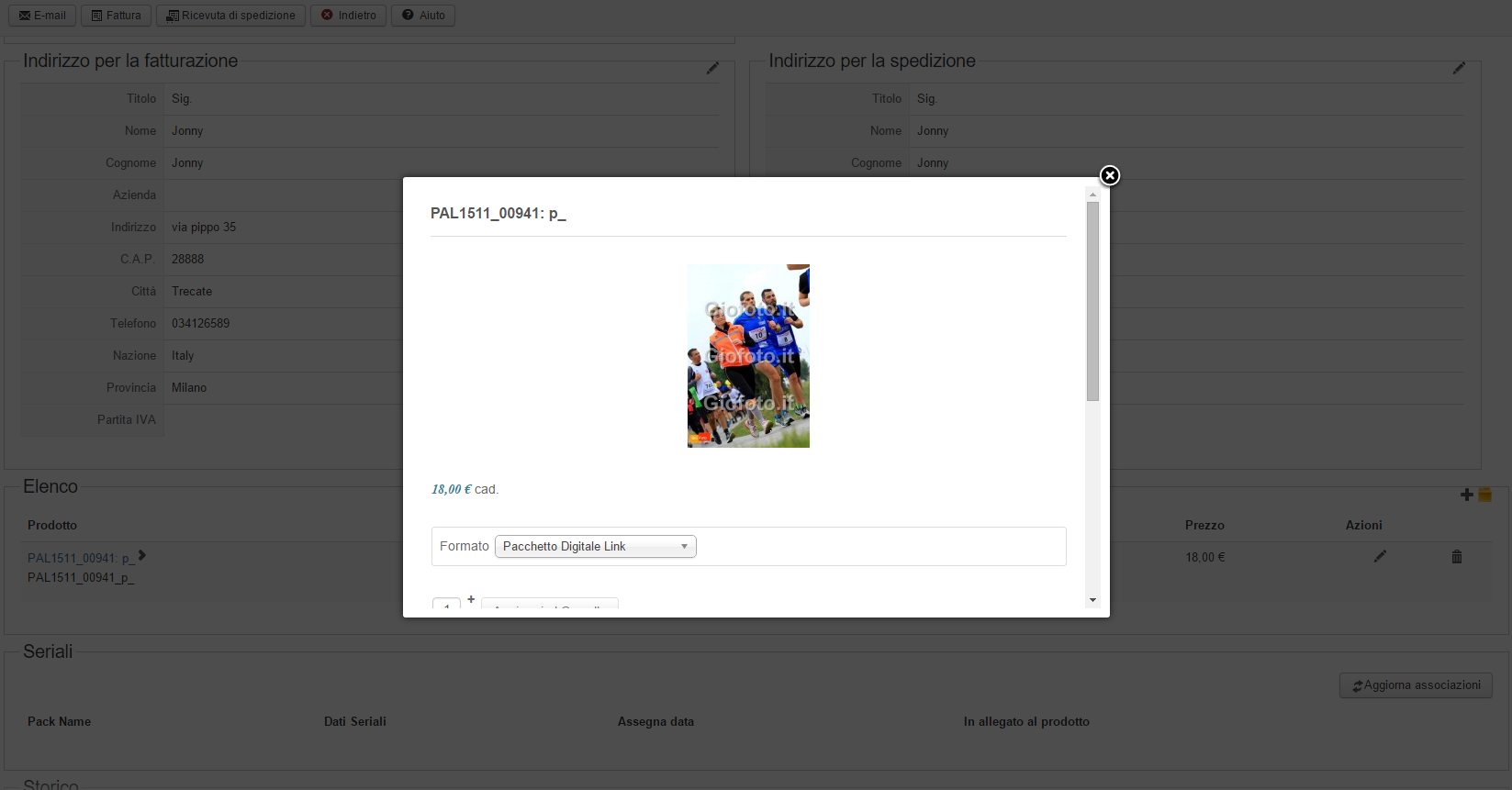Click the Prodotto column header

tap(52, 526)
